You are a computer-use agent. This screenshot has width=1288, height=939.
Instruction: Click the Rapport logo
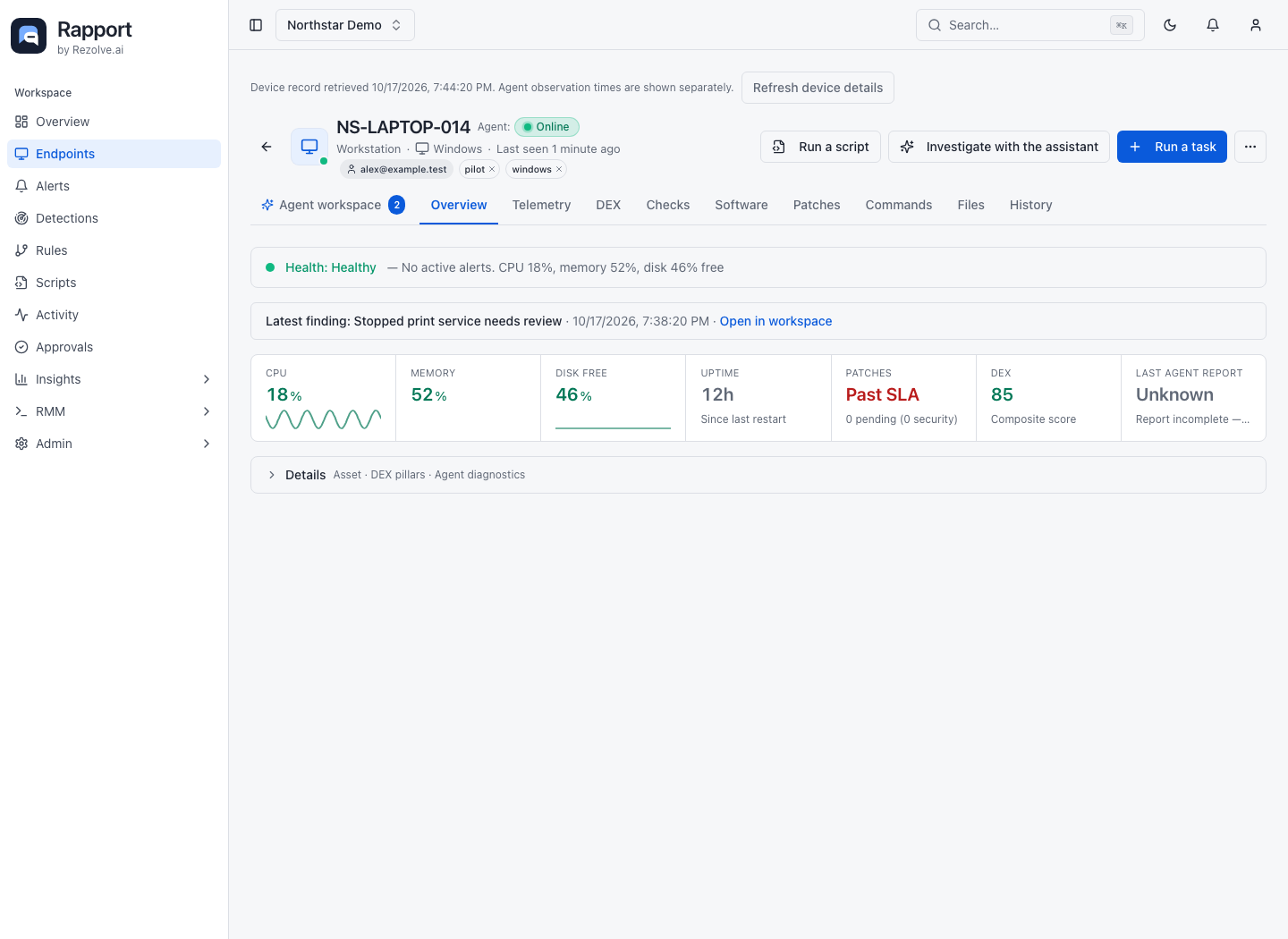pyautogui.click(x=29, y=36)
